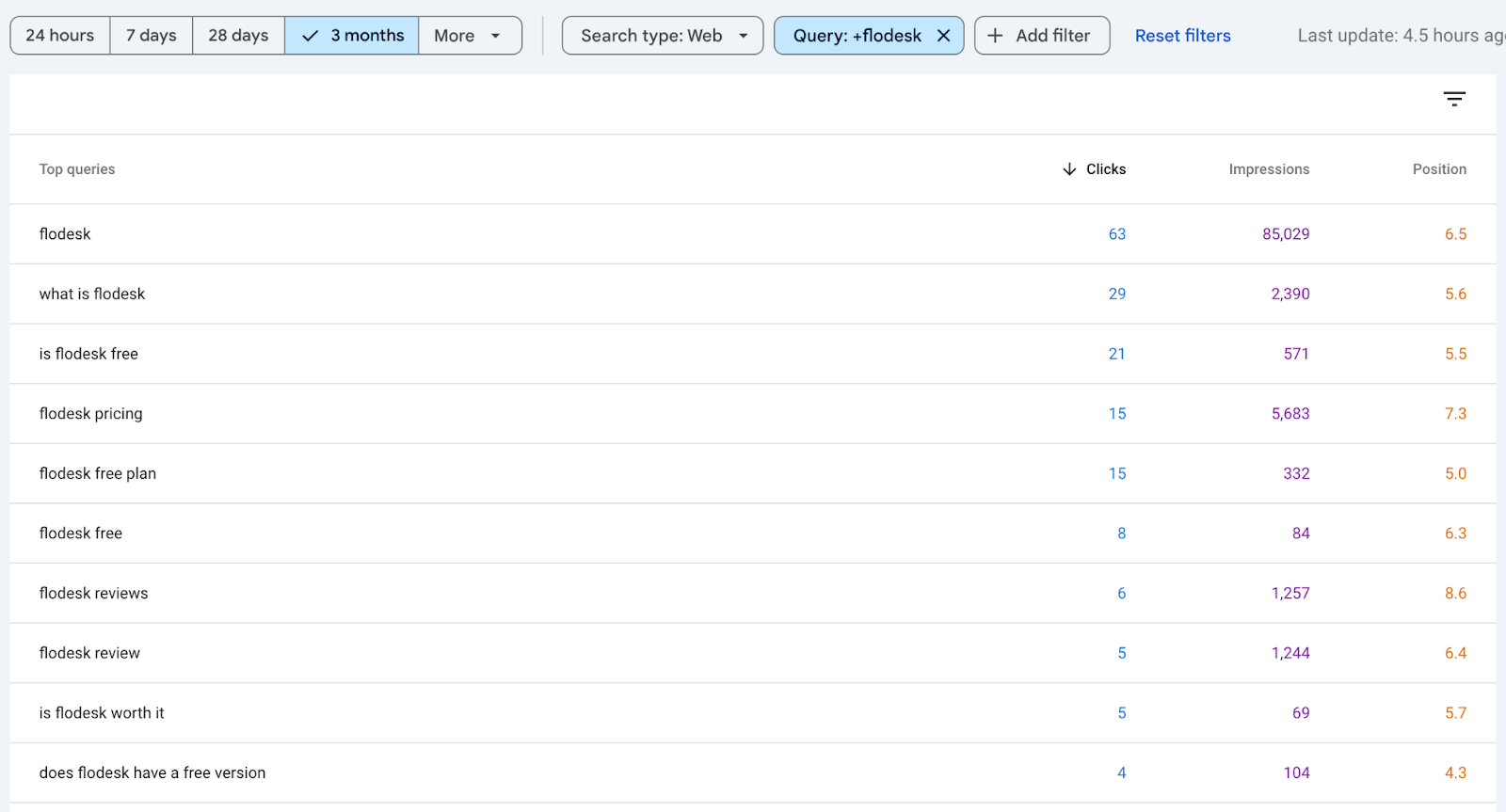The width and height of the screenshot is (1506, 812).
Task: Click the 7.3 position value
Action: pyautogui.click(x=1456, y=413)
